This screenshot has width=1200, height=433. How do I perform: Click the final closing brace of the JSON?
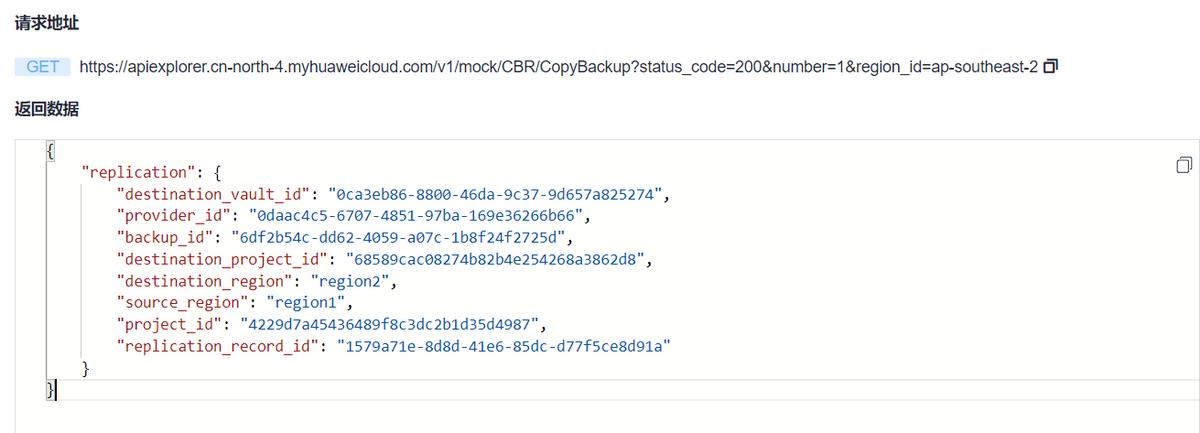(50, 389)
